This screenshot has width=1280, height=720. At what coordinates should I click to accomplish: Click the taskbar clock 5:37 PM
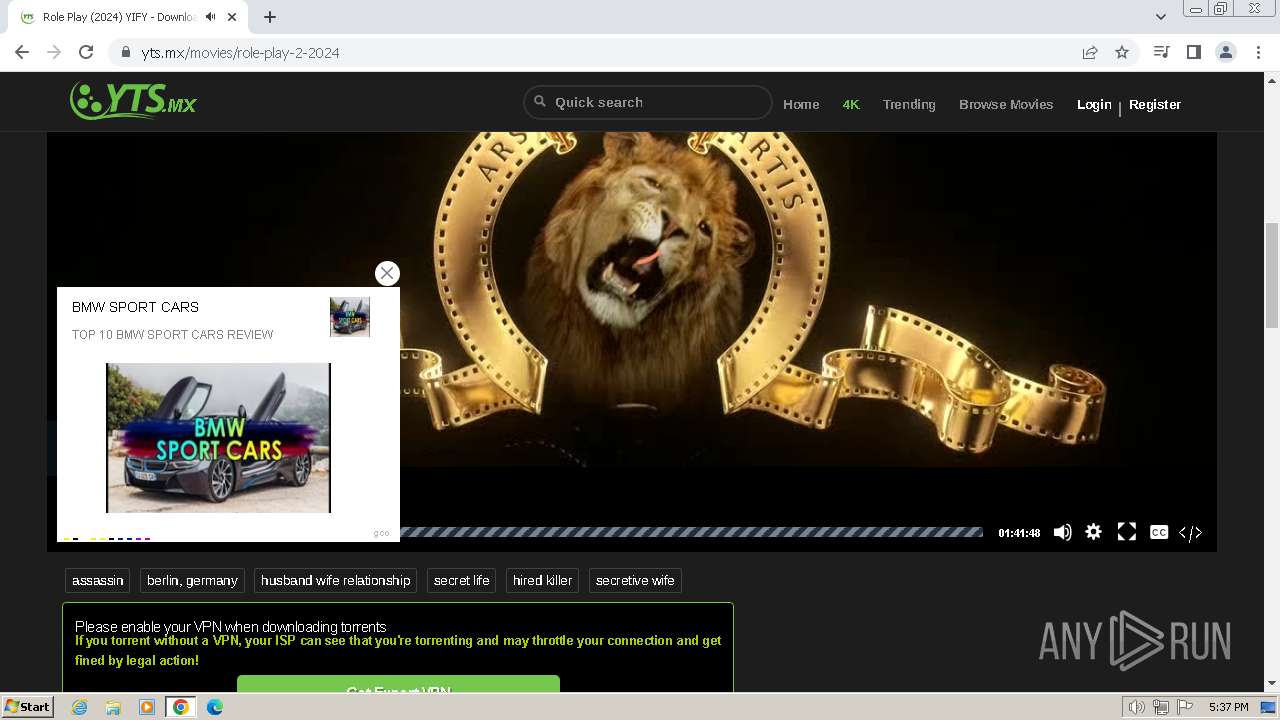[1228, 707]
